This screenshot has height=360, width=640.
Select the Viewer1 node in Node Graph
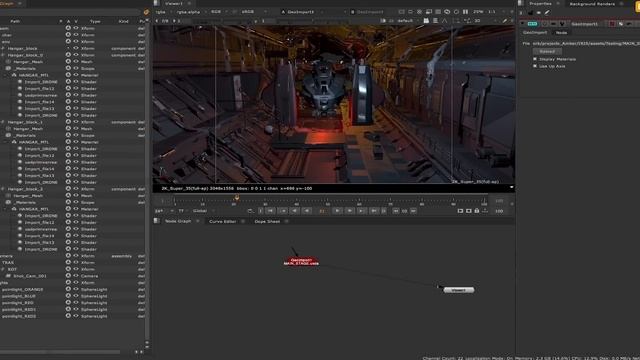pyautogui.click(x=458, y=290)
